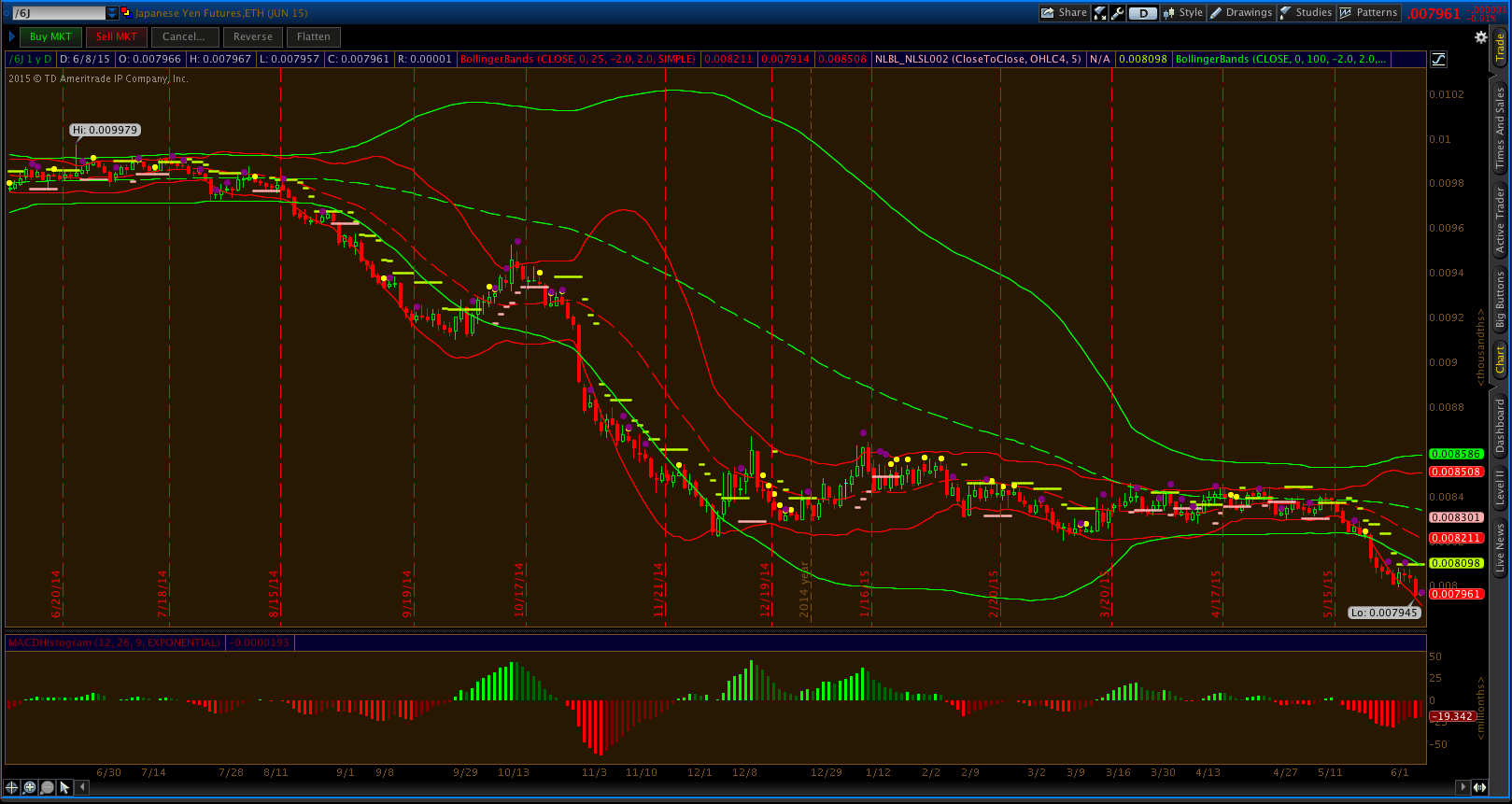
Task: Open the Active Trader side tab
Action: [x=1501, y=220]
